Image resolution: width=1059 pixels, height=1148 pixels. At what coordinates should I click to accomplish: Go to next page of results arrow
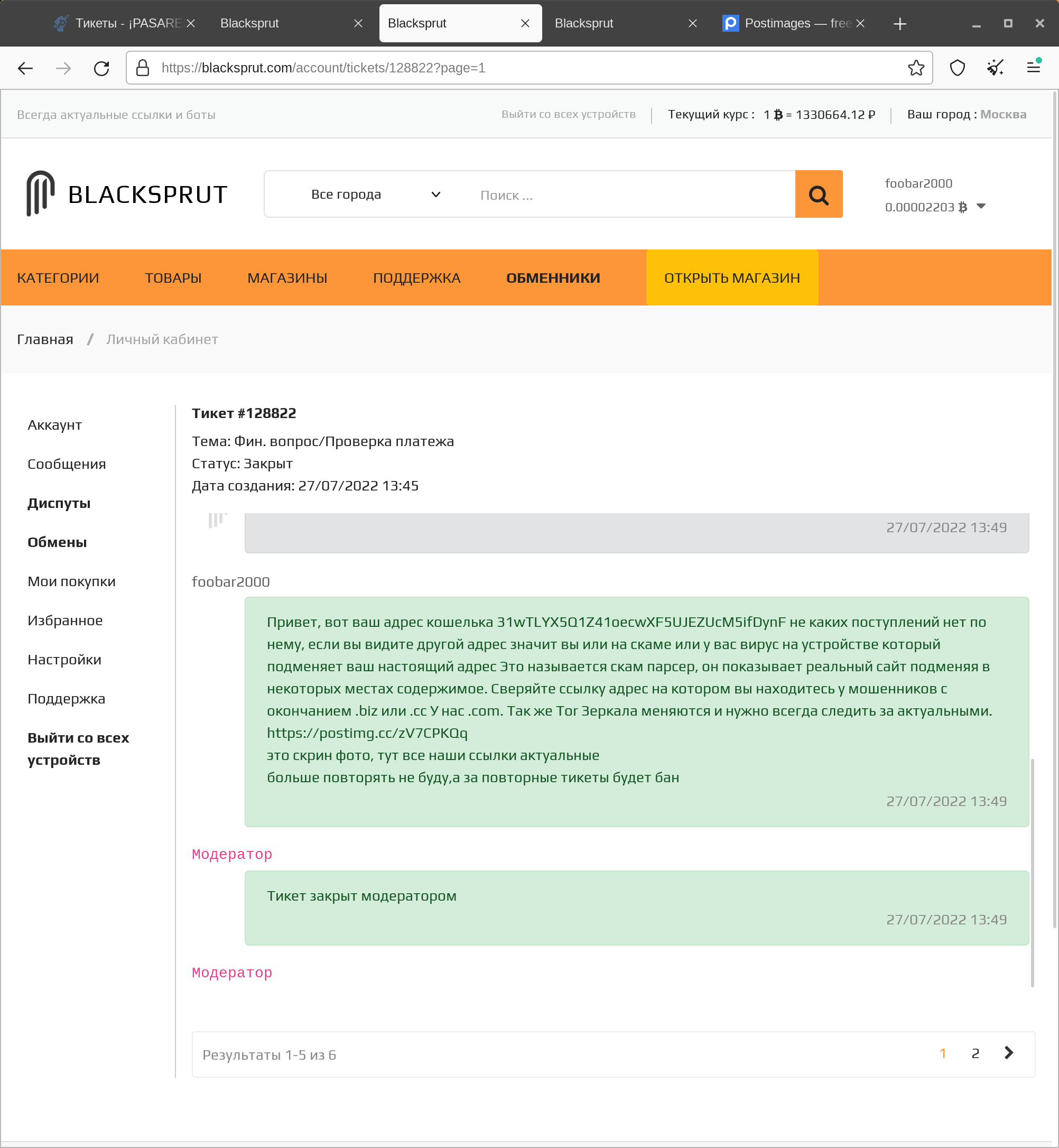point(1009,1053)
